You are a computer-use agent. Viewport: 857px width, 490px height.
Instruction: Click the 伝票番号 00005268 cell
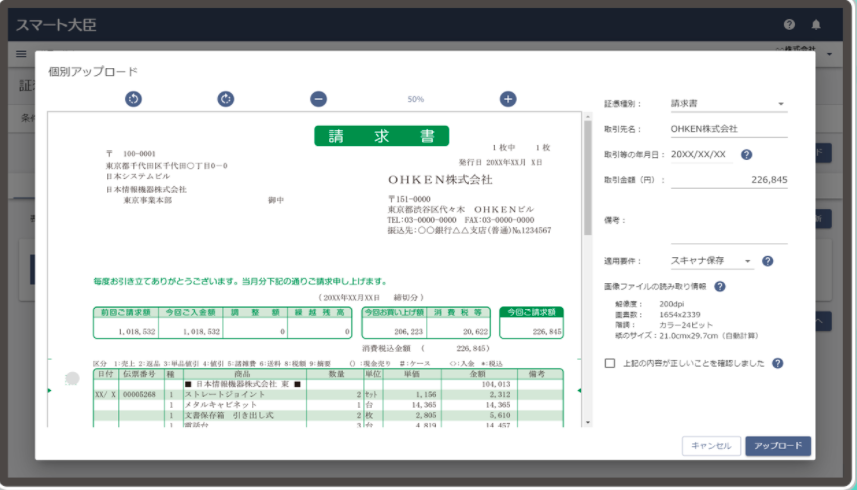[139, 394]
